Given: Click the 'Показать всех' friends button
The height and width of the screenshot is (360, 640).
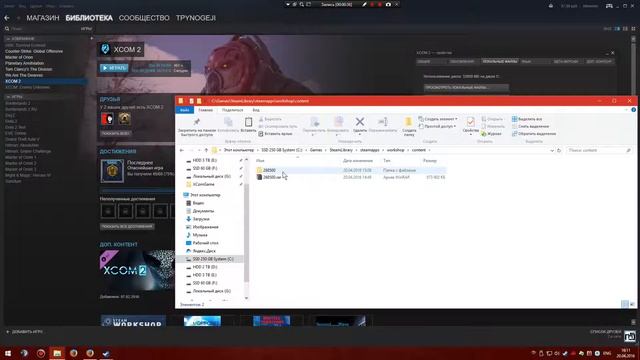Looking at the screenshot, I should coord(116,133).
